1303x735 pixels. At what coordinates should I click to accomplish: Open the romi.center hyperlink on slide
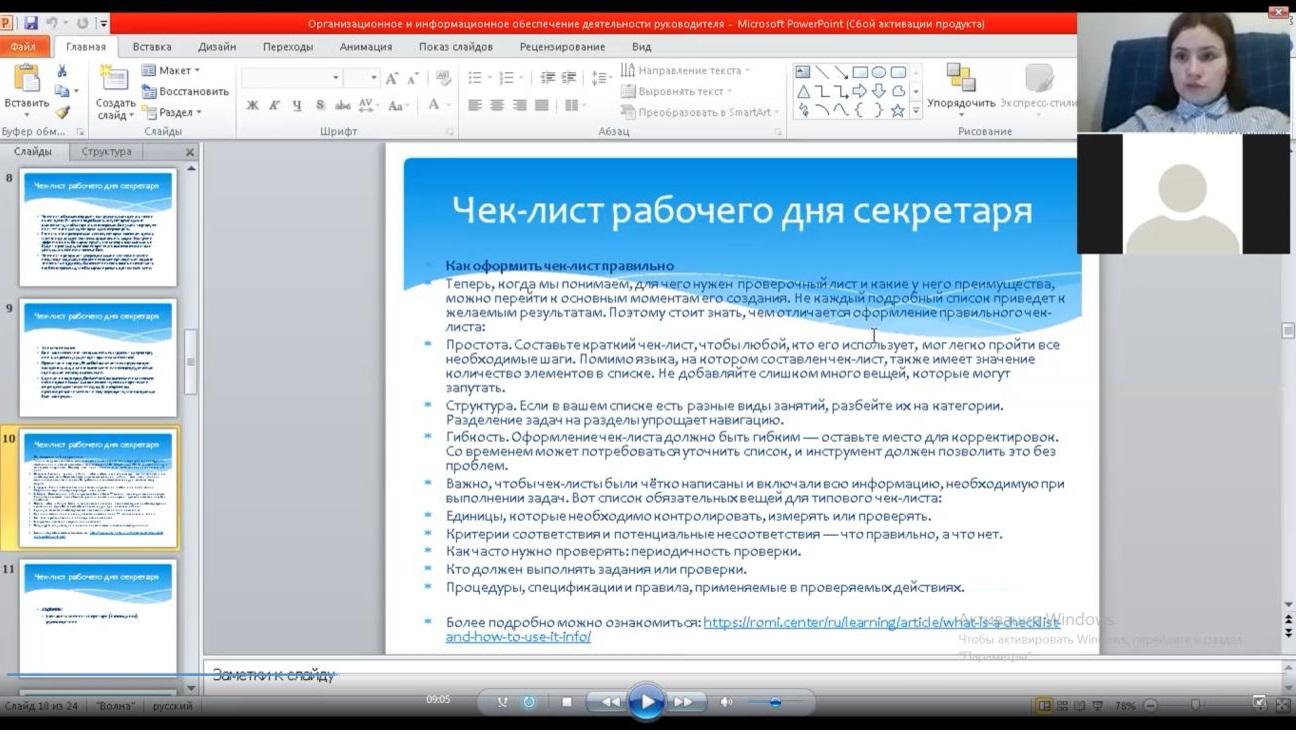pyautogui.click(x=880, y=623)
